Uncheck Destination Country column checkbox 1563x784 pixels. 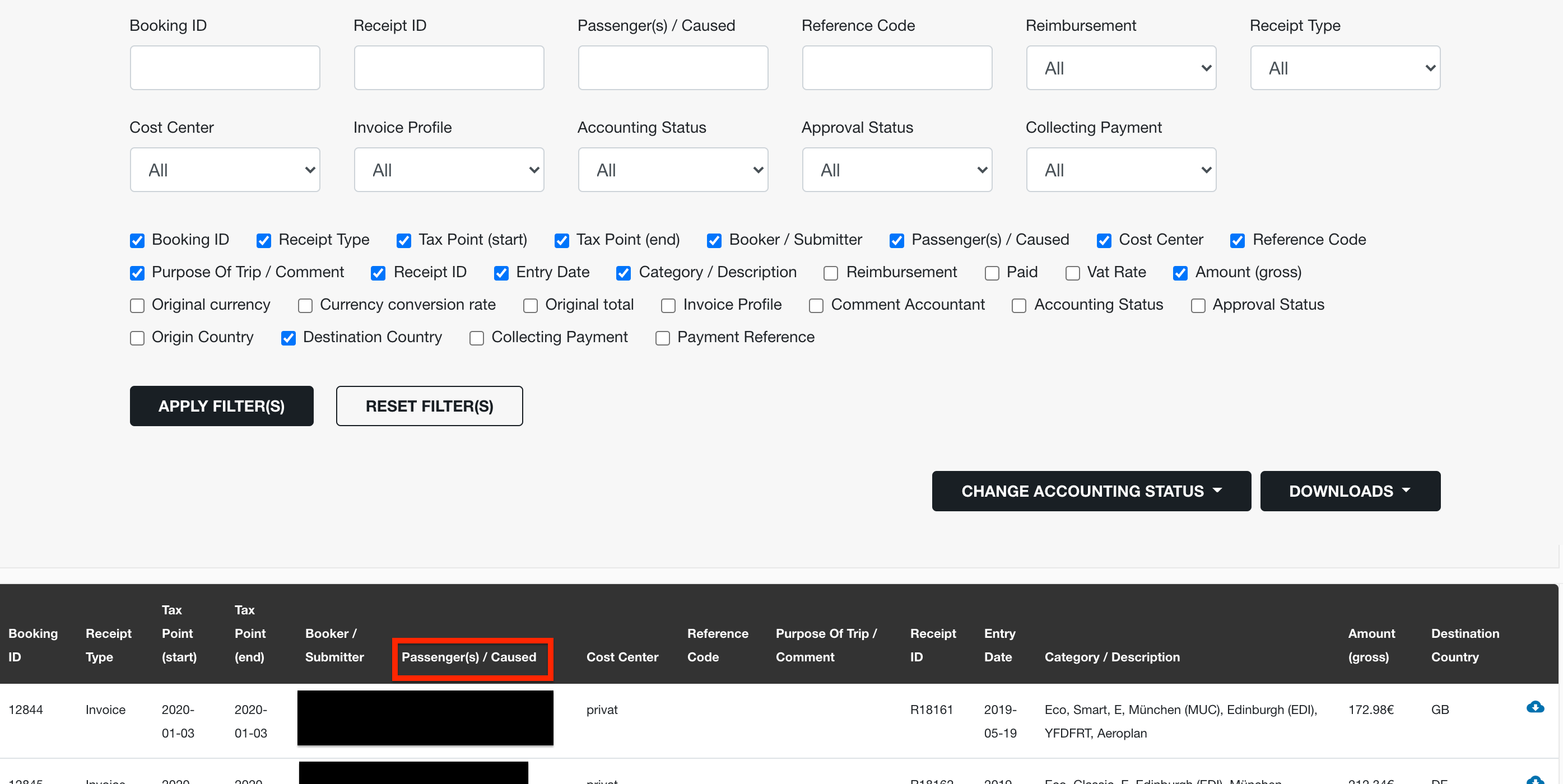[x=288, y=338]
